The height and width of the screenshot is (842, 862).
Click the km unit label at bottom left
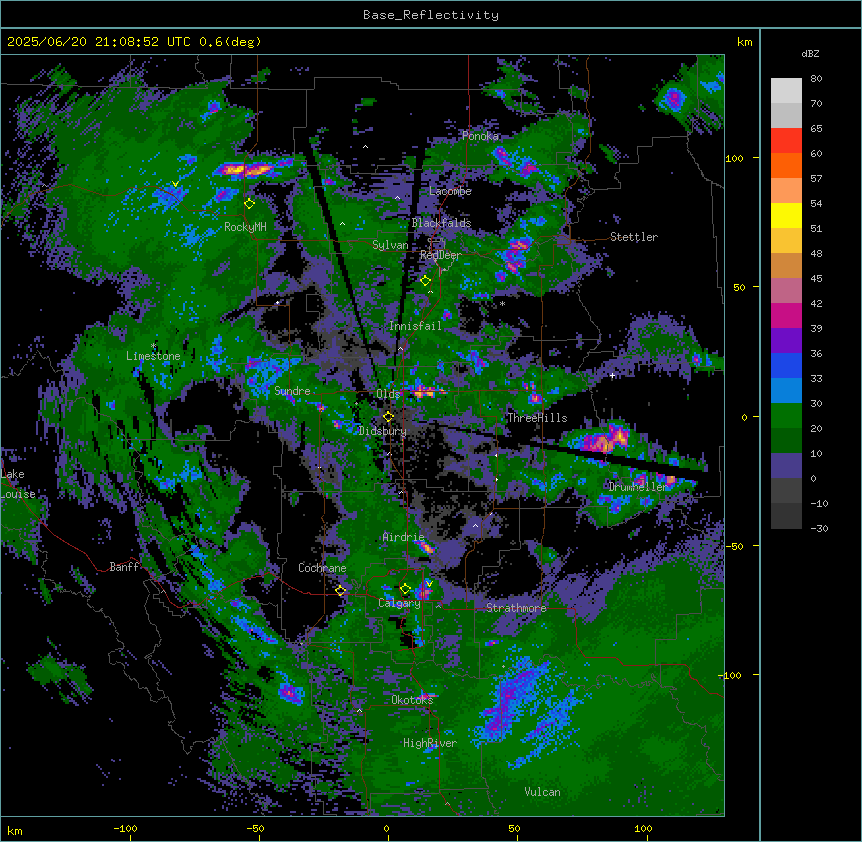[x=15, y=830]
